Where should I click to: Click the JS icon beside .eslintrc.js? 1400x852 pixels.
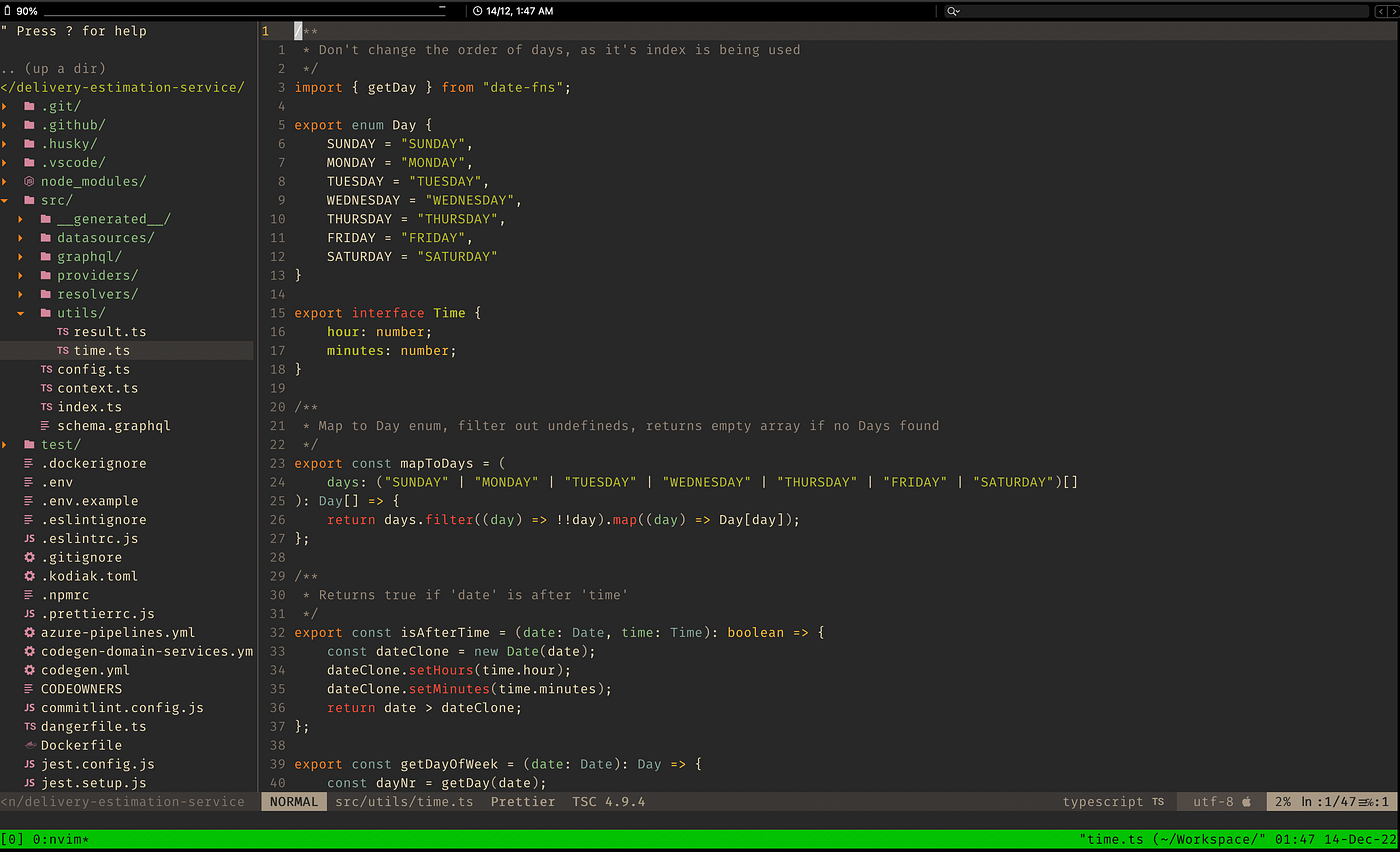click(x=29, y=539)
